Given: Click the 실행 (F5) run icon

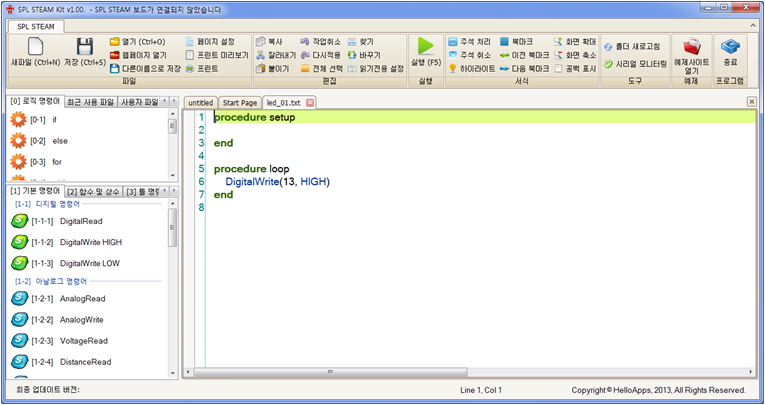Looking at the screenshot, I should (x=426, y=47).
